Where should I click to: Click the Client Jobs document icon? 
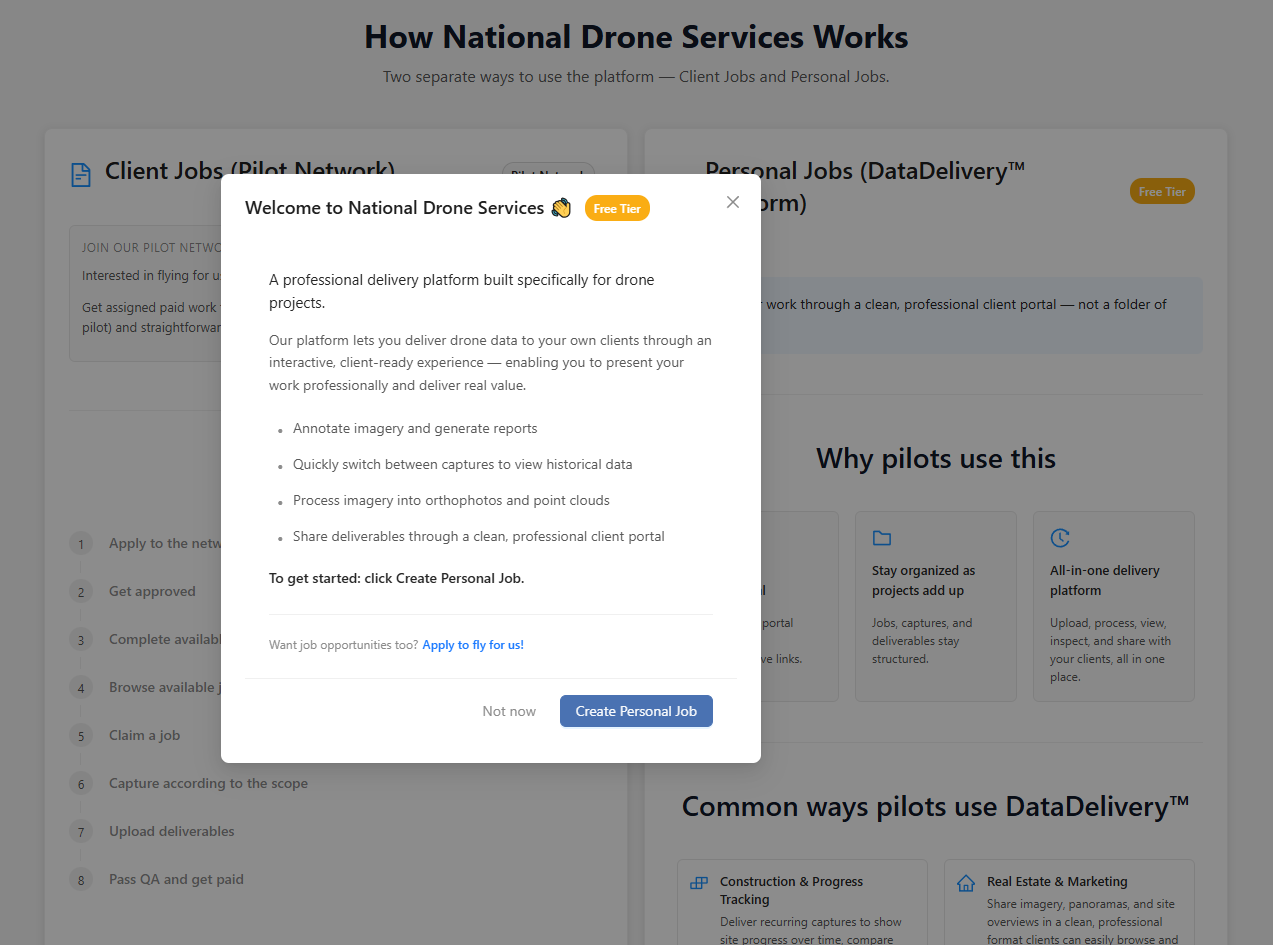(x=81, y=174)
